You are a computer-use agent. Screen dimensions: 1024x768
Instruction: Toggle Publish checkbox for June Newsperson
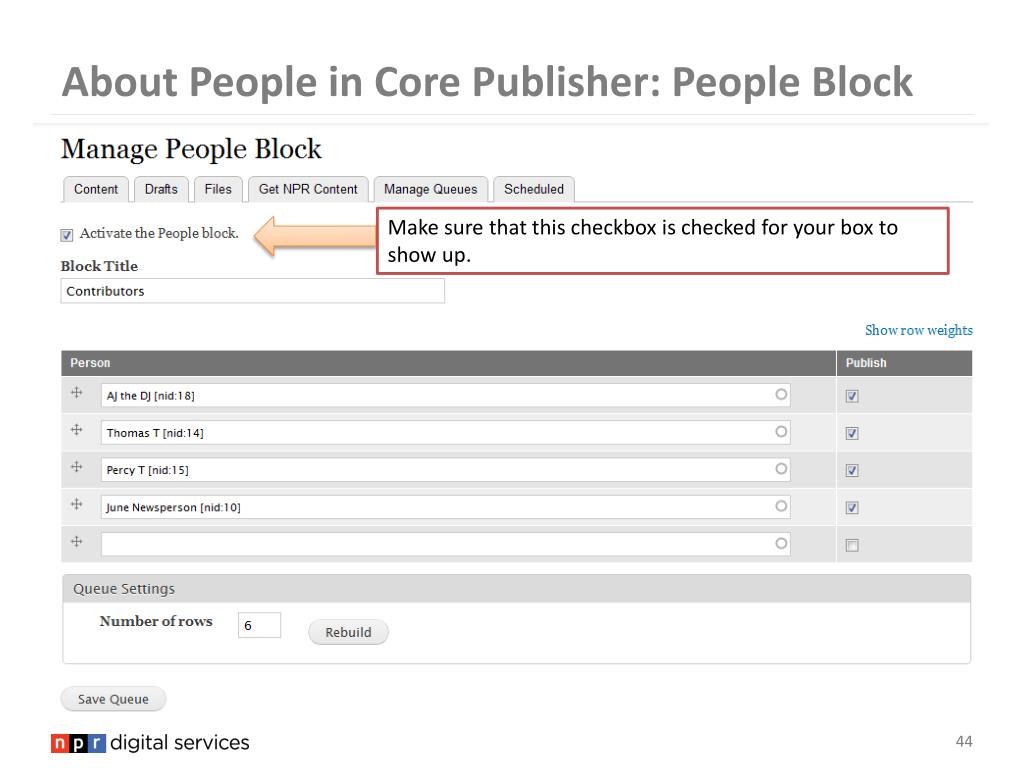(852, 508)
